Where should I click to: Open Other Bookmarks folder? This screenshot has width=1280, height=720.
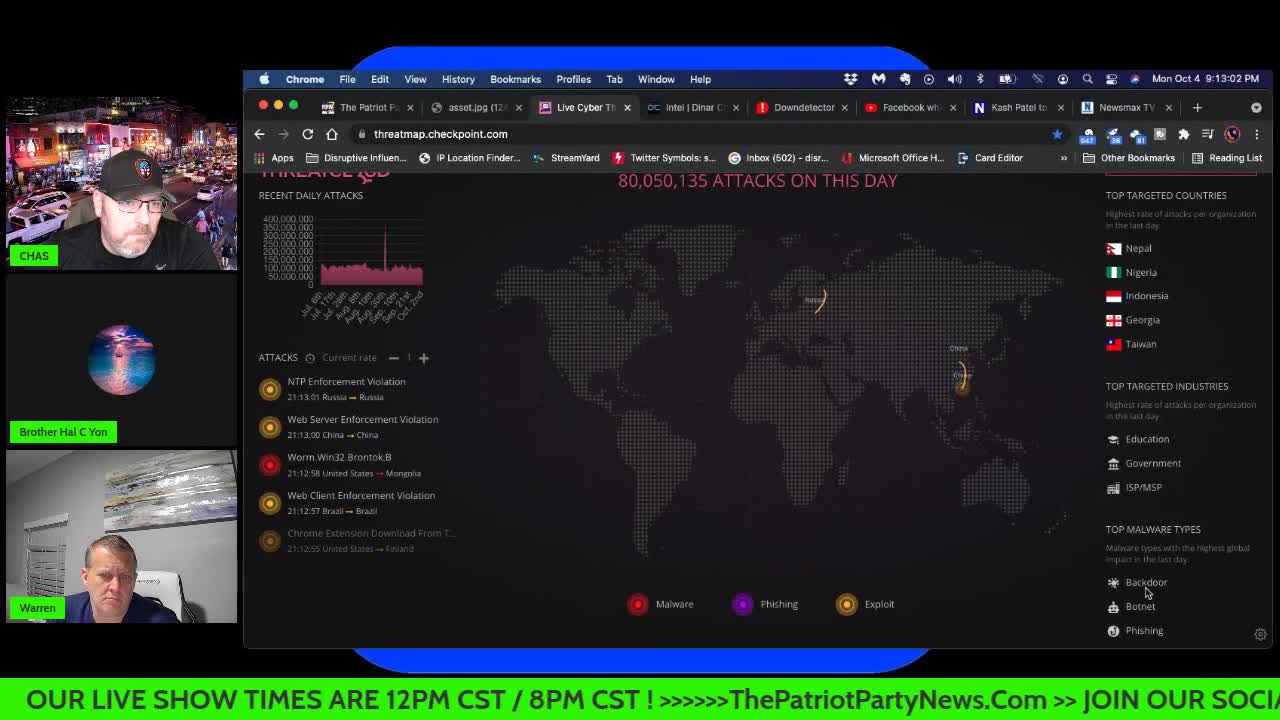(x=1128, y=158)
